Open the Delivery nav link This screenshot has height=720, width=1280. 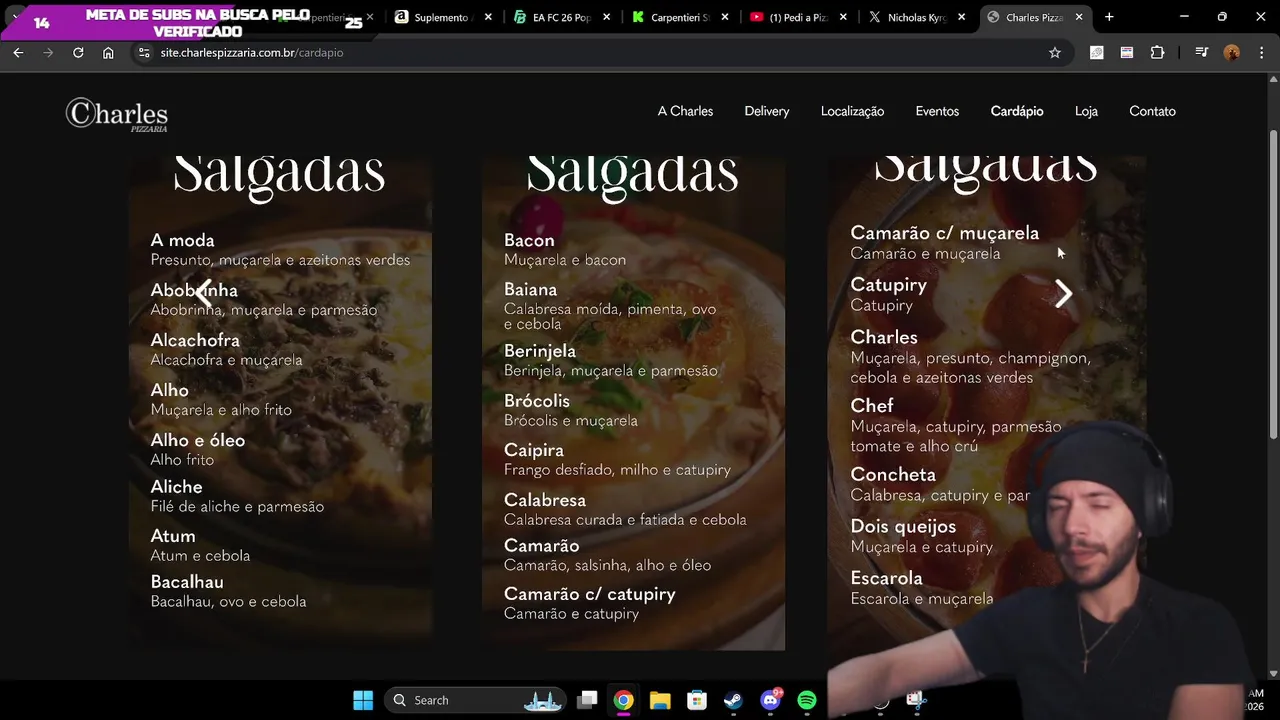(767, 111)
